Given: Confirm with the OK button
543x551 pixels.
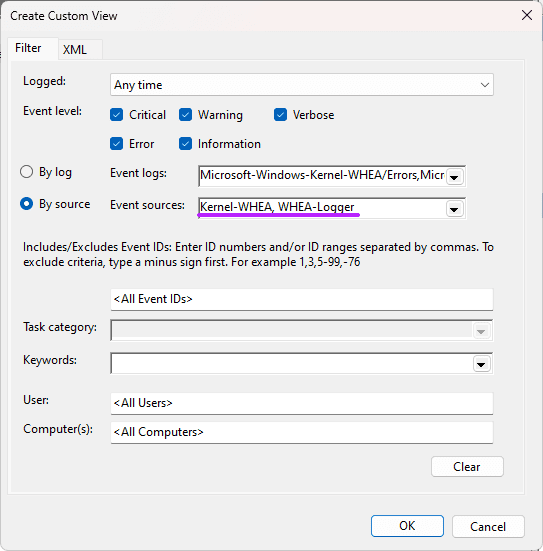Looking at the screenshot, I should [x=407, y=526].
